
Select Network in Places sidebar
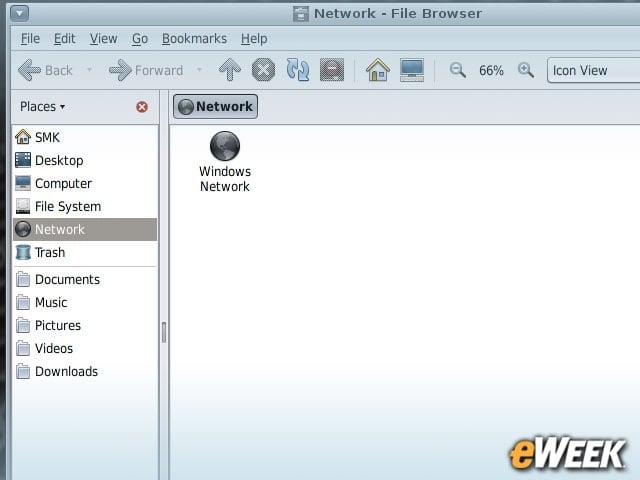85,229
